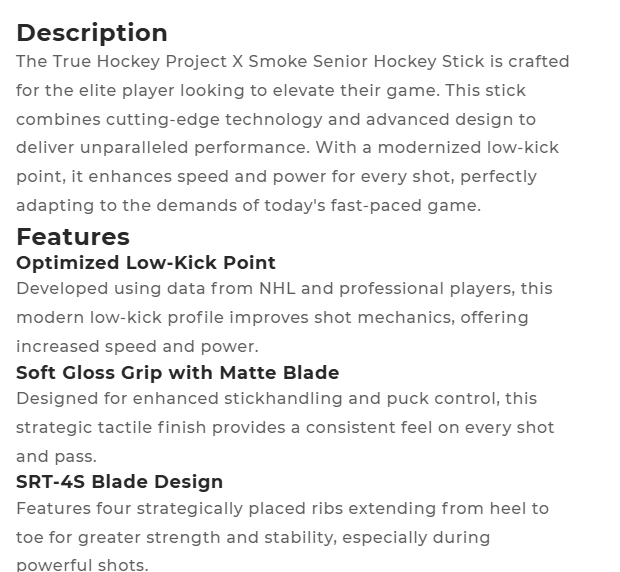The image size is (620, 572).
Task: Click the text "increased speed and power."
Action: 137,347
